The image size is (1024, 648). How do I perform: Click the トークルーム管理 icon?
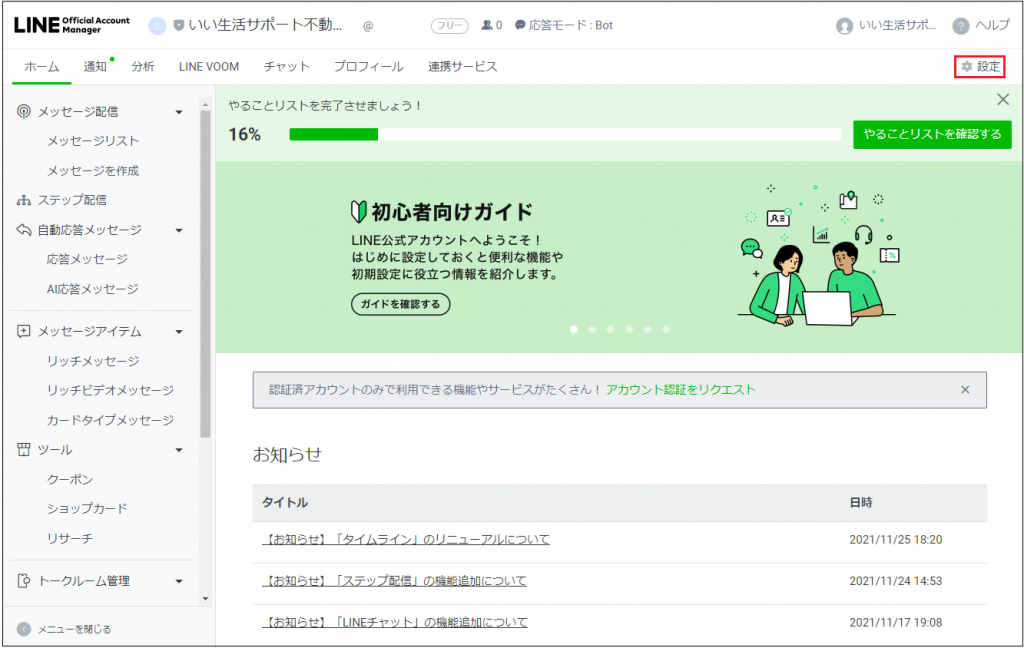point(24,581)
